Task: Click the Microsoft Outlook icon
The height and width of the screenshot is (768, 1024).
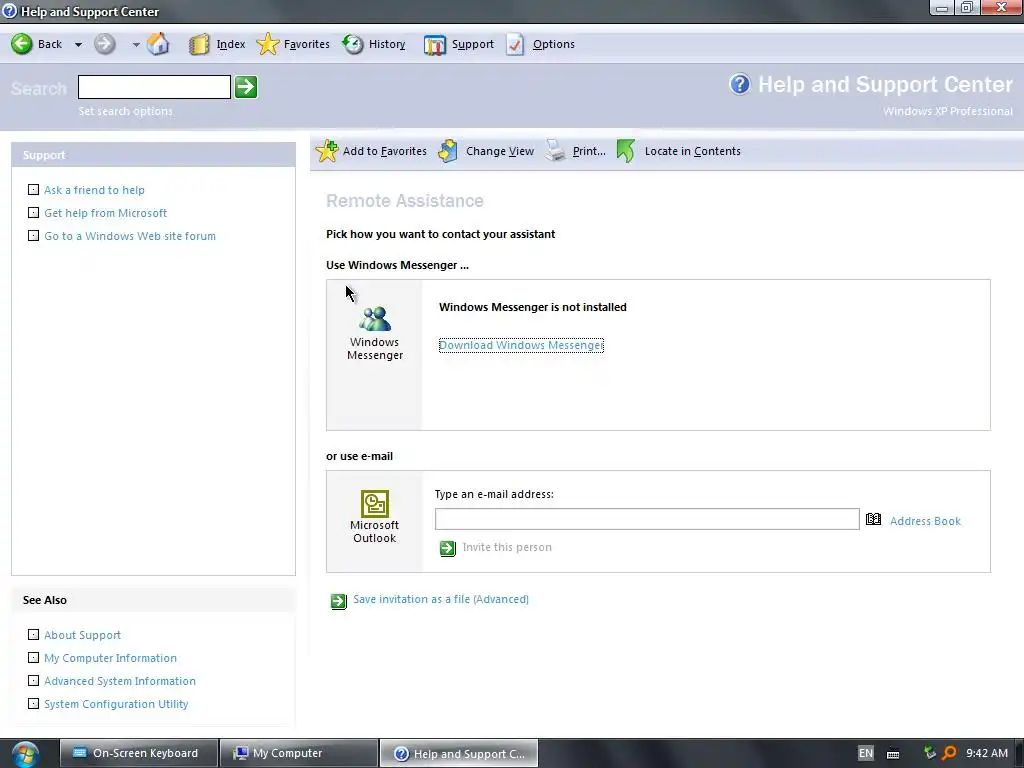Action: tap(375, 504)
